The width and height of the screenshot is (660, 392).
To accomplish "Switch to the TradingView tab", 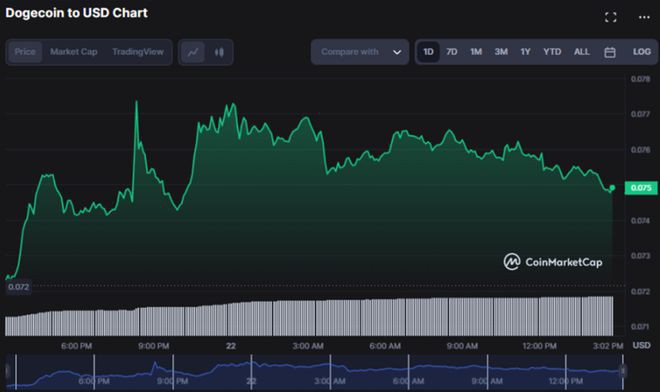I will (x=138, y=52).
